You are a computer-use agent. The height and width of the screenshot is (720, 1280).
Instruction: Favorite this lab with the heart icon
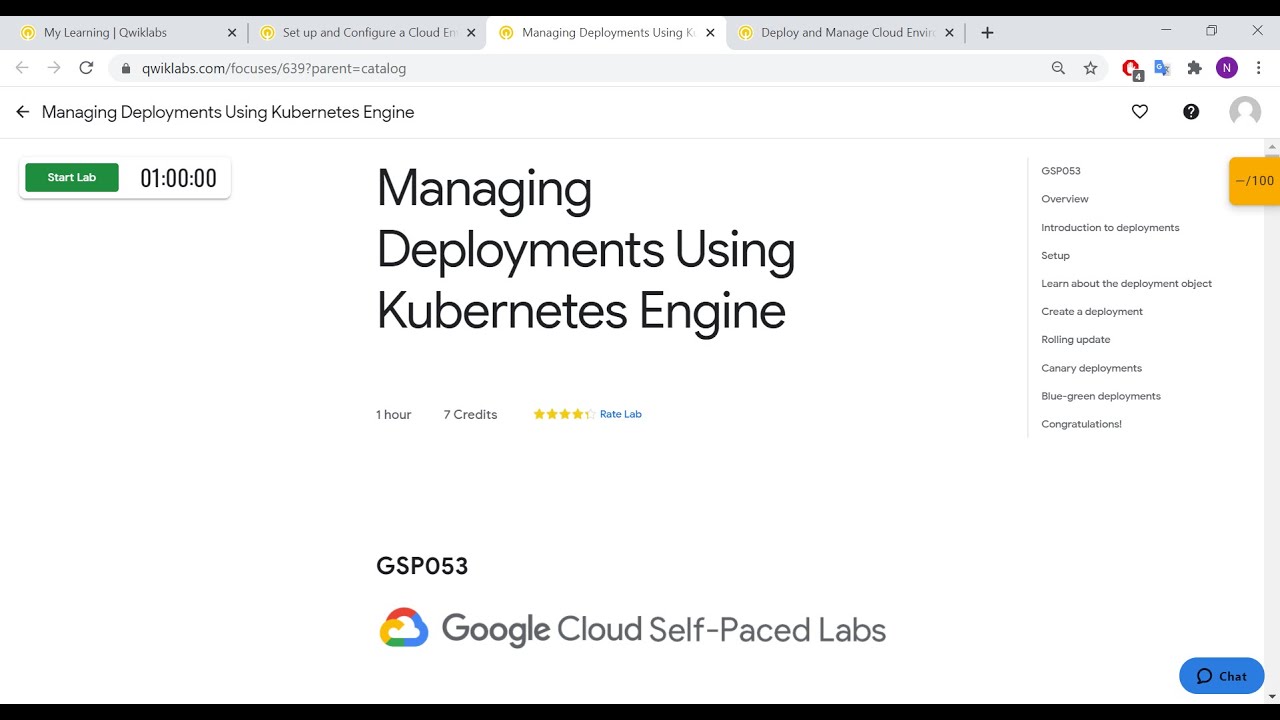1140,112
